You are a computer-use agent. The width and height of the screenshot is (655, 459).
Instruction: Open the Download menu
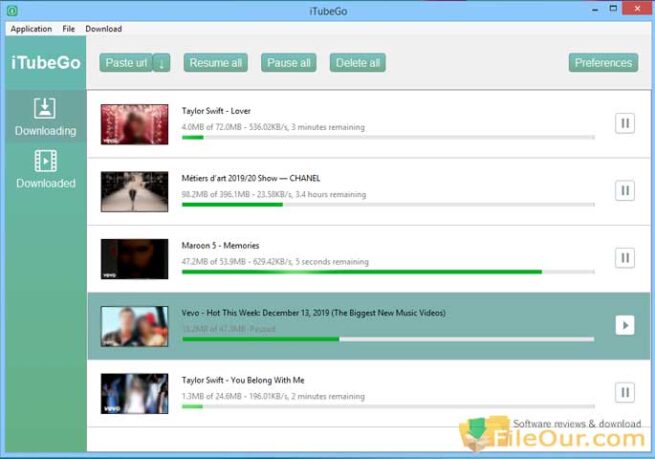tap(104, 29)
